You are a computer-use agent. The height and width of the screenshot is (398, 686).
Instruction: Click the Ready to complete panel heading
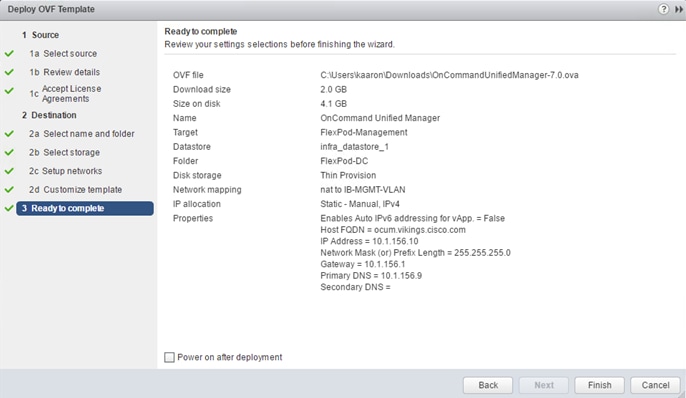coord(201,31)
